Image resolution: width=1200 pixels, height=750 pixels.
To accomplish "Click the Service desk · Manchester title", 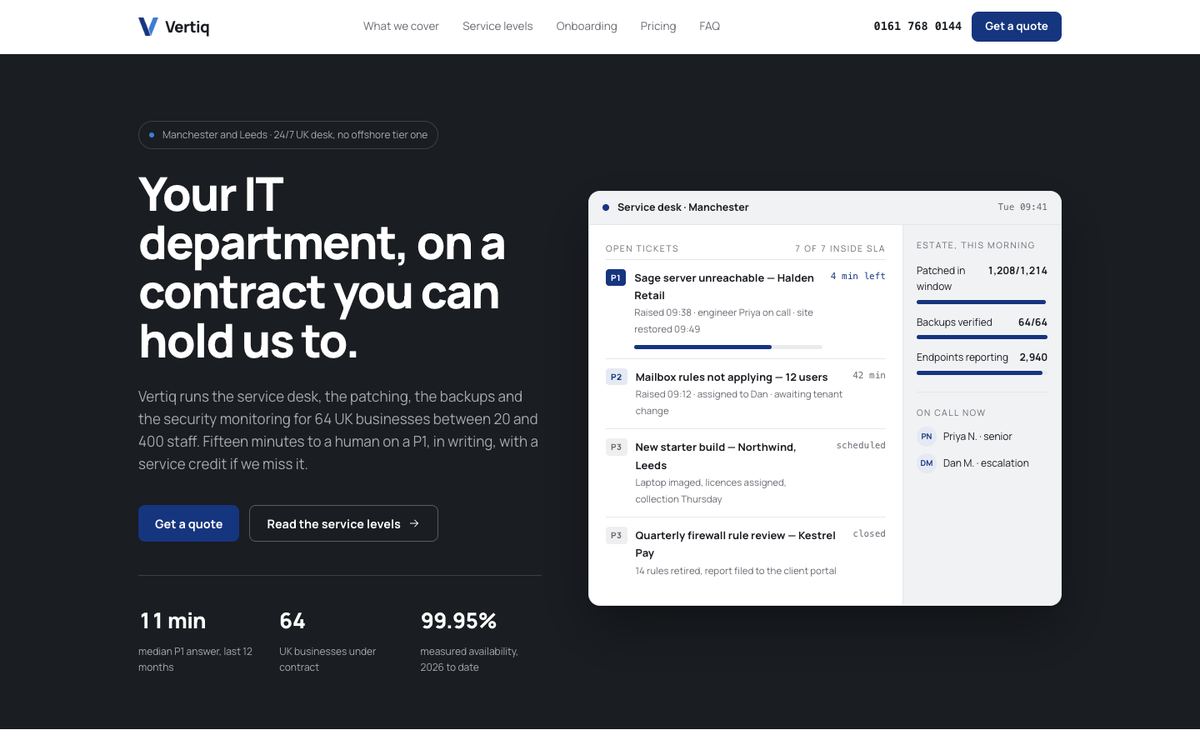I will coord(683,207).
